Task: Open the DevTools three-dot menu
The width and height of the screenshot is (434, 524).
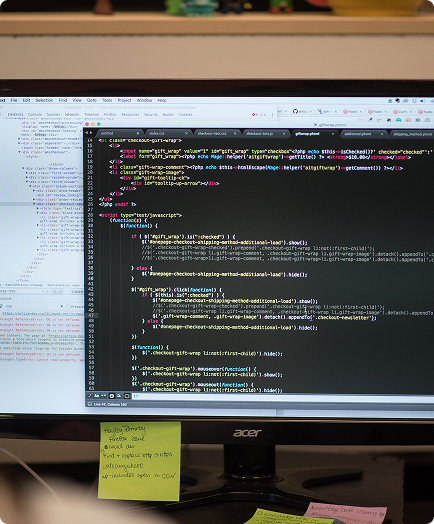Action: pyautogui.click(x=273, y=115)
